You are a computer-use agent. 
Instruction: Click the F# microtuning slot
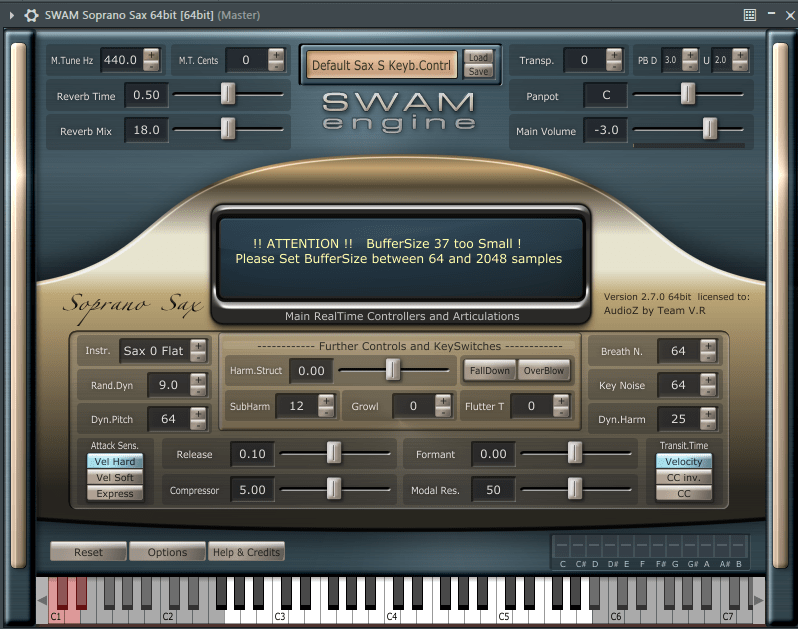[659, 547]
